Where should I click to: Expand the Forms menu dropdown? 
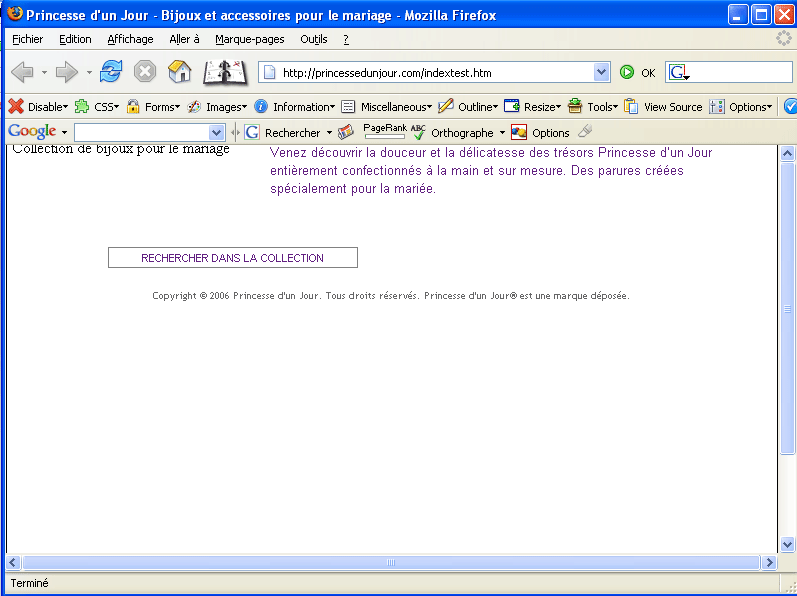pyautogui.click(x=177, y=107)
